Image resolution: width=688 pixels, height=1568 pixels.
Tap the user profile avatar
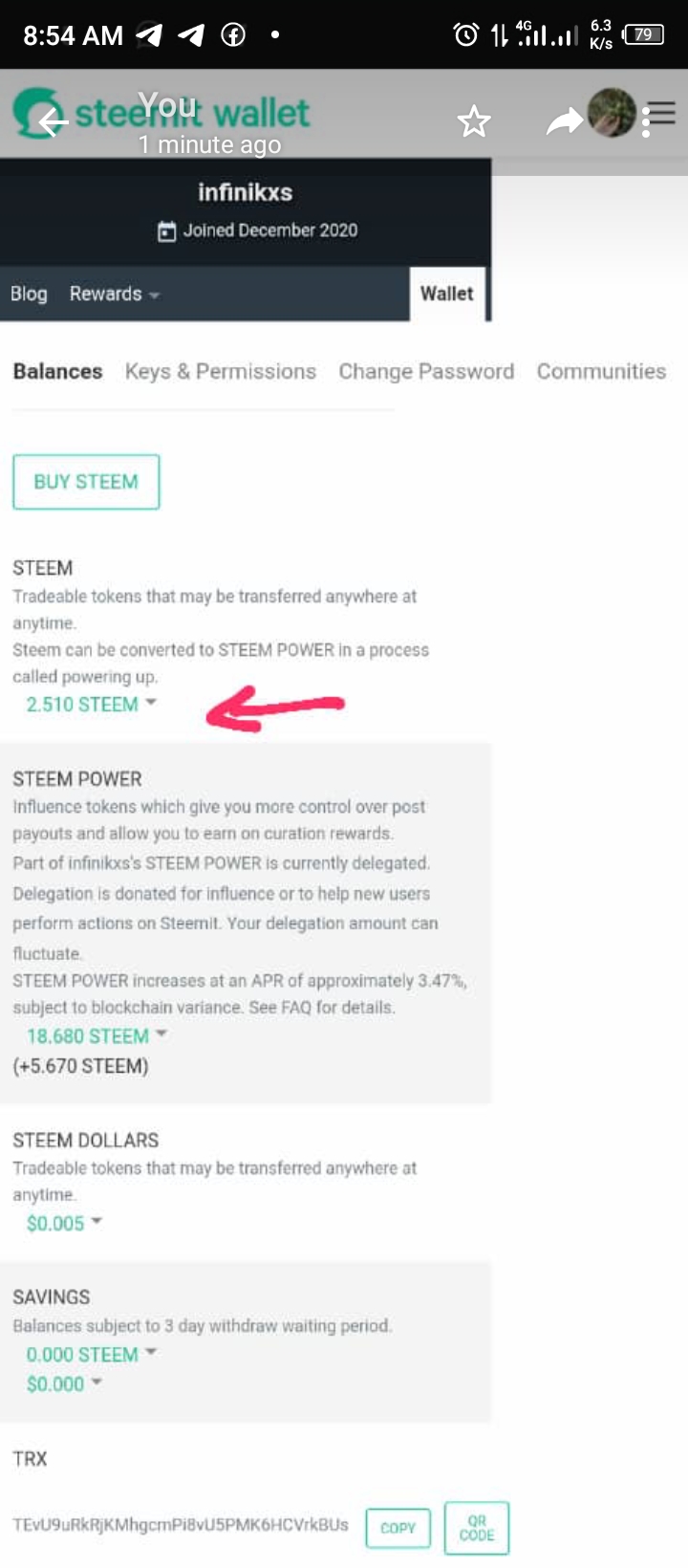point(612,112)
